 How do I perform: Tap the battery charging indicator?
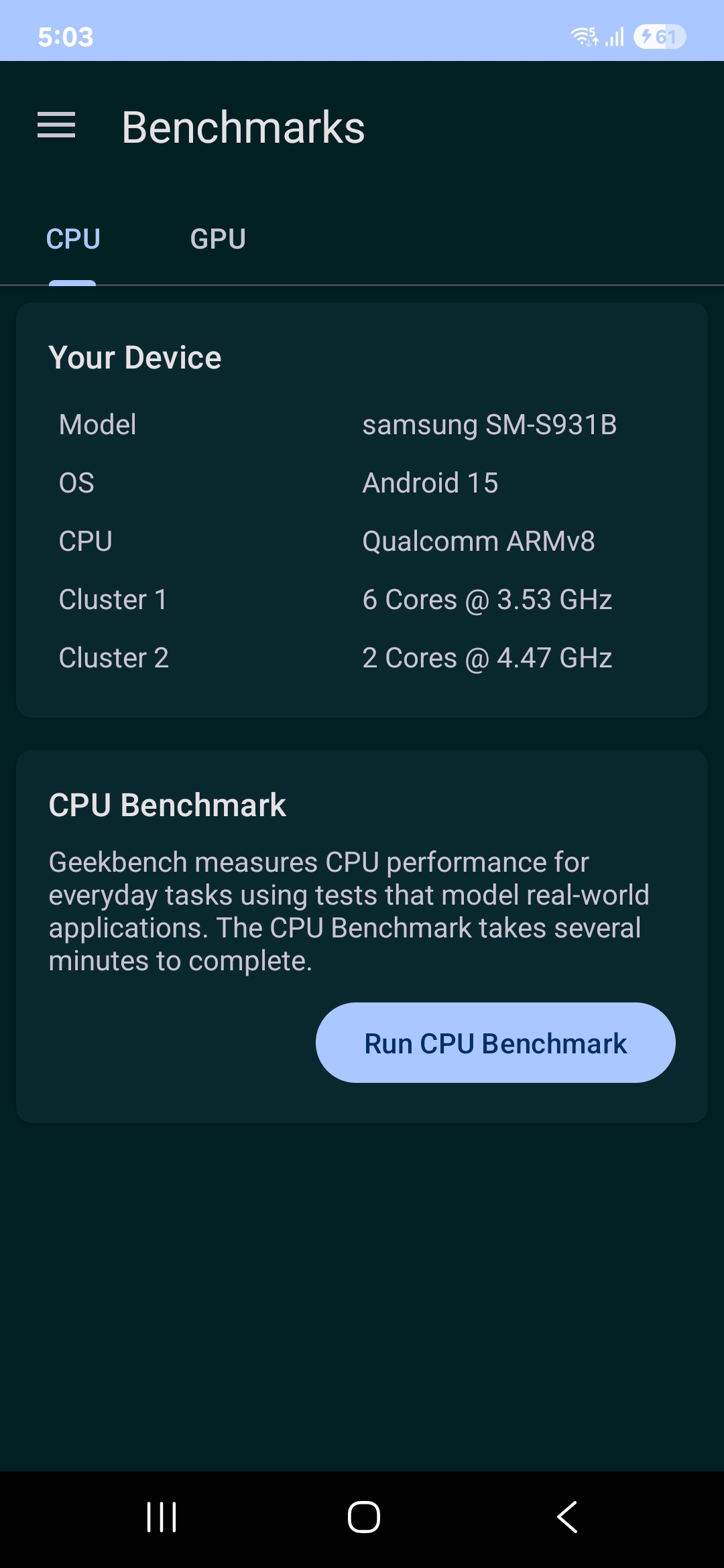pyautogui.click(x=659, y=36)
